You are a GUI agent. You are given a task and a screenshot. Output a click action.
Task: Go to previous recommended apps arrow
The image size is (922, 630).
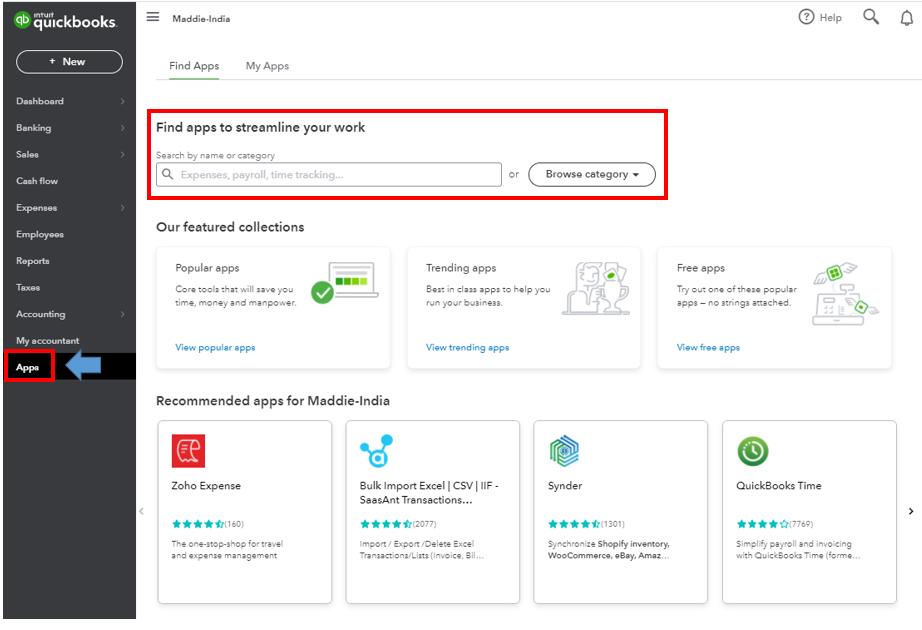141,511
